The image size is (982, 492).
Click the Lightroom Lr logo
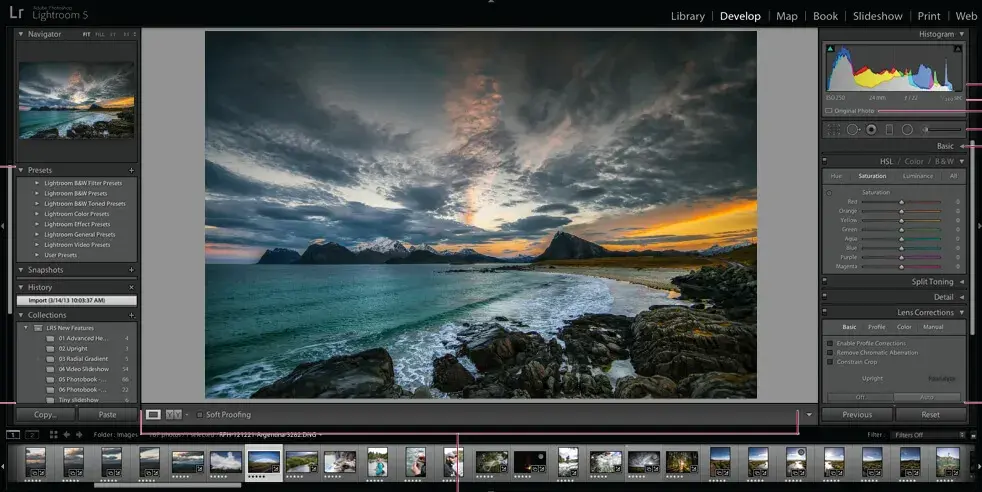(x=17, y=13)
